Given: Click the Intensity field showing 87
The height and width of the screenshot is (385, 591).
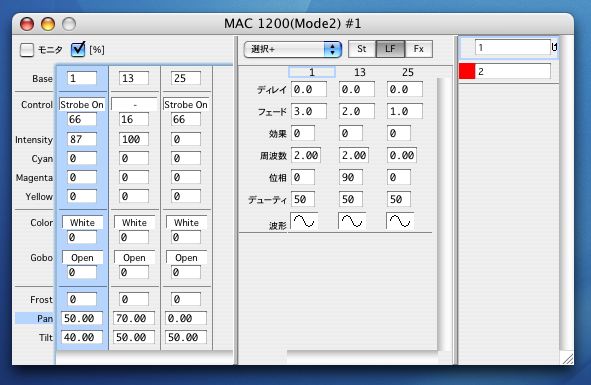Looking at the screenshot, I should (82, 139).
